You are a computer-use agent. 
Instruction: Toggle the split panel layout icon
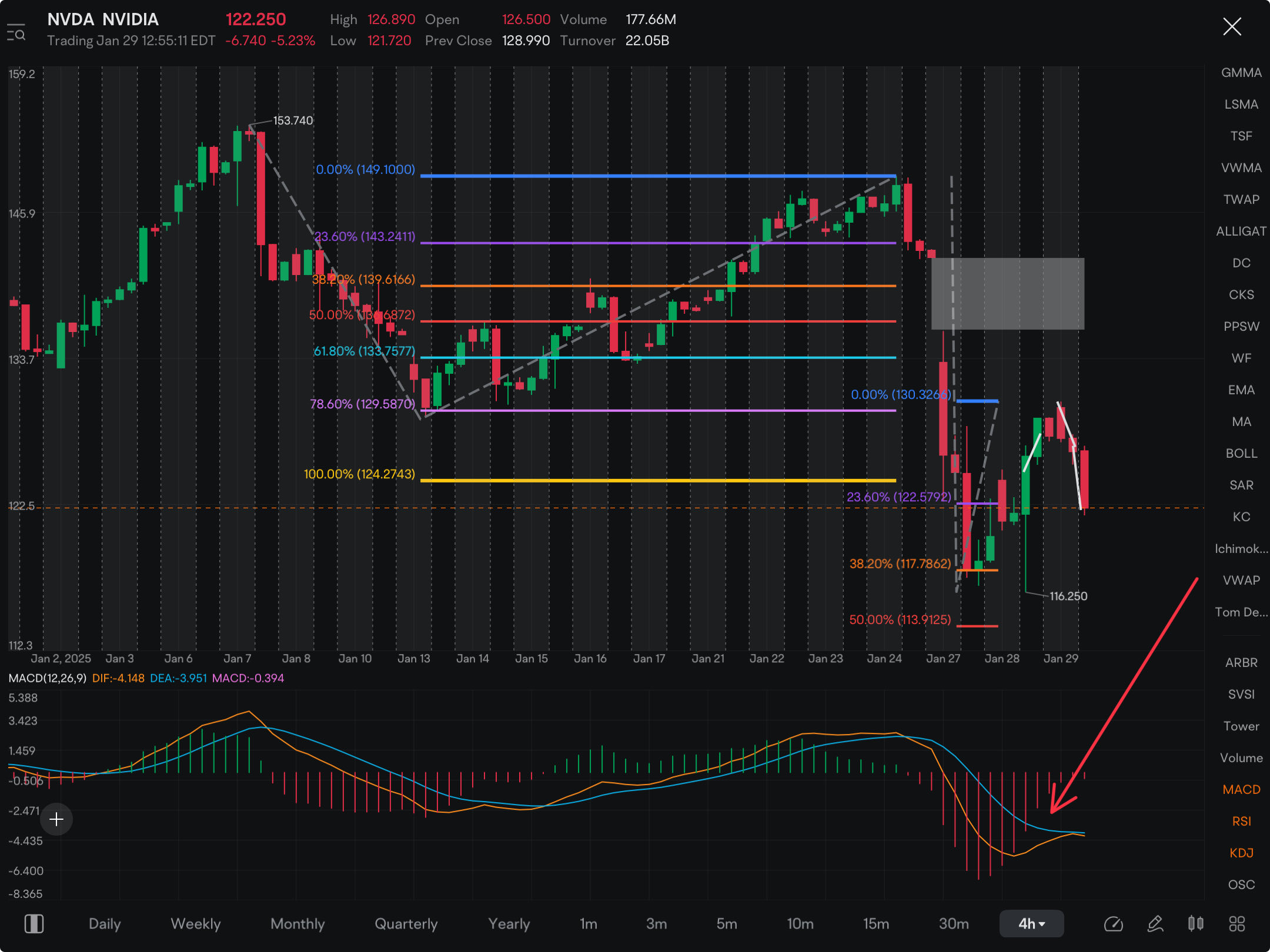[x=34, y=924]
